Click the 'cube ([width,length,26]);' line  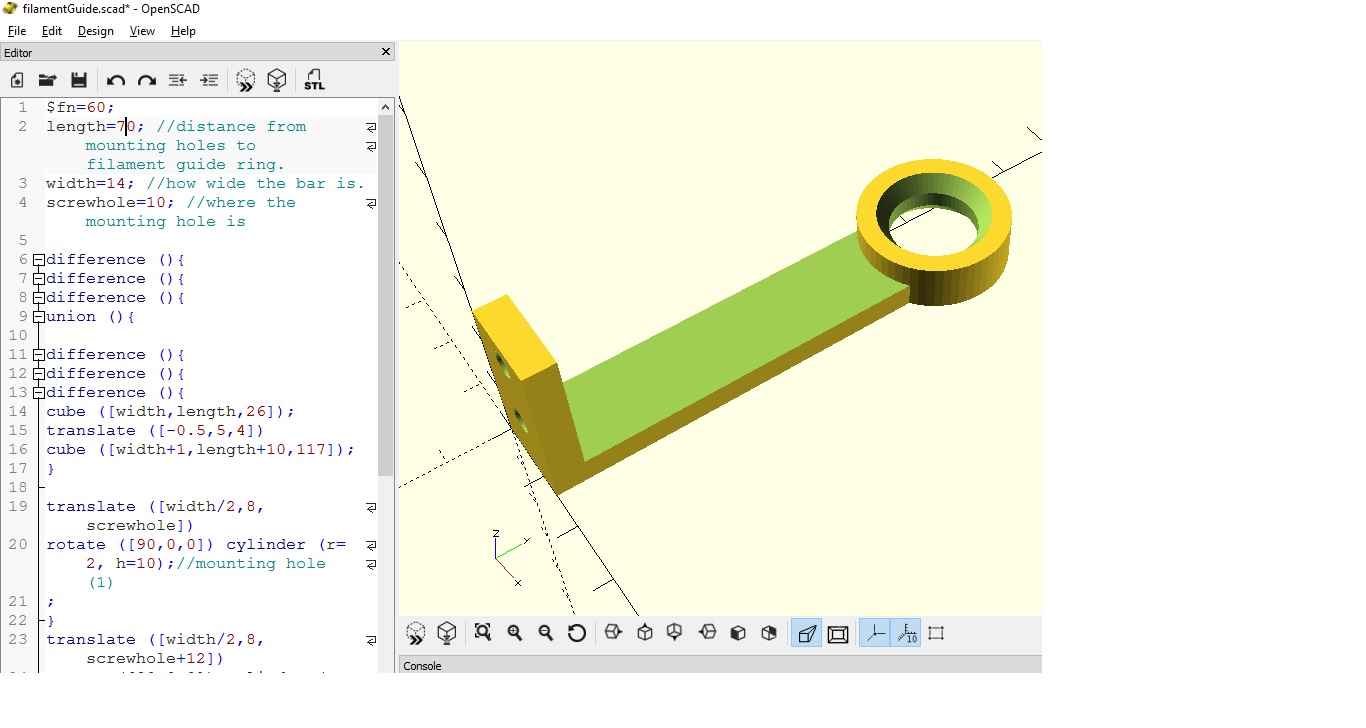pos(170,412)
